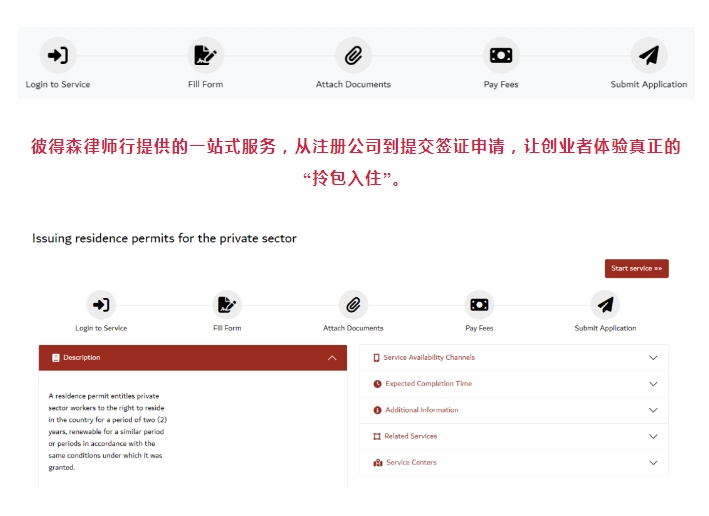Click the residence permit description paragraph

[x=108, y=431]
